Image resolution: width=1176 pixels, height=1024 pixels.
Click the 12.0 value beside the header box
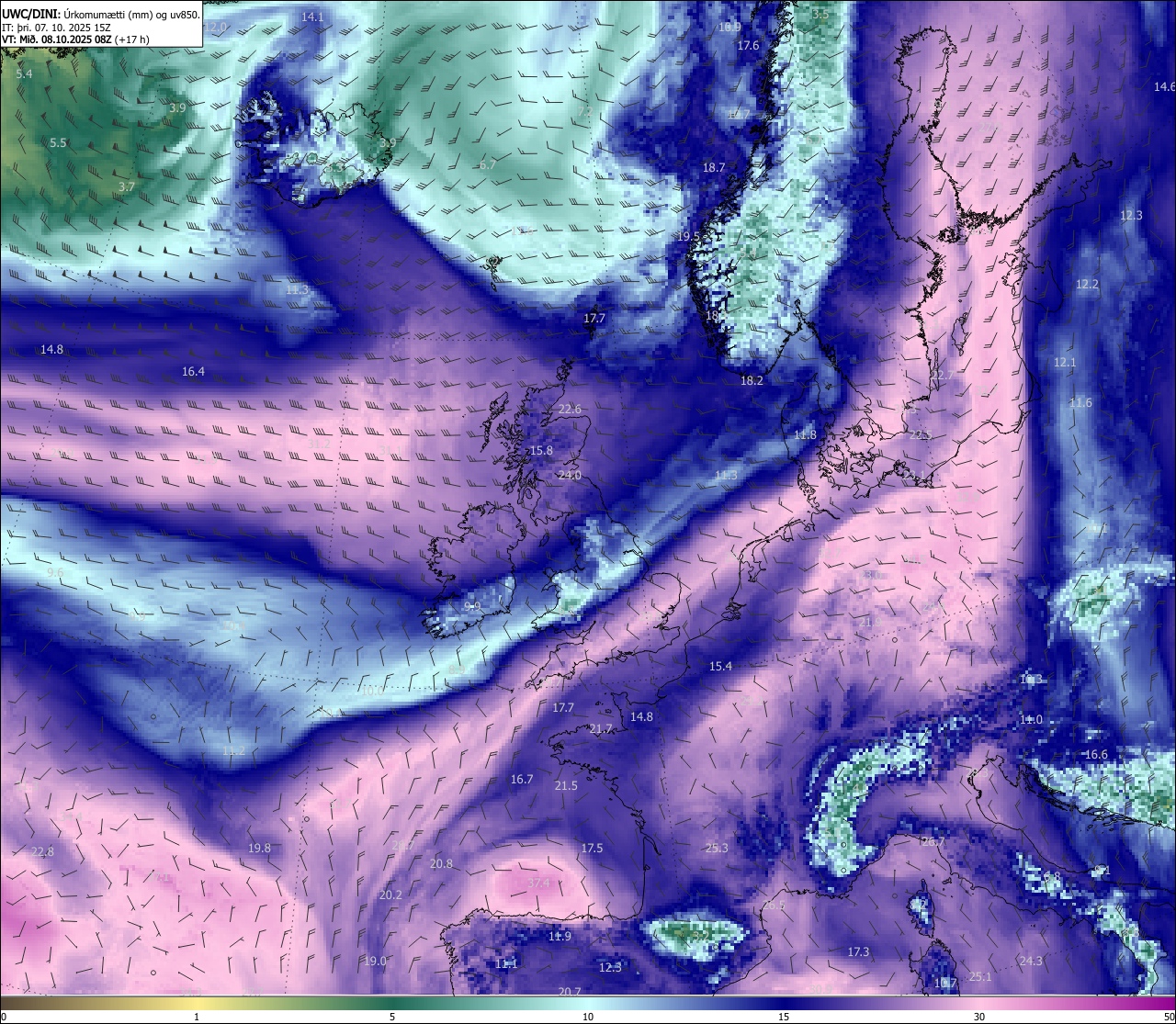coord(214,28)
